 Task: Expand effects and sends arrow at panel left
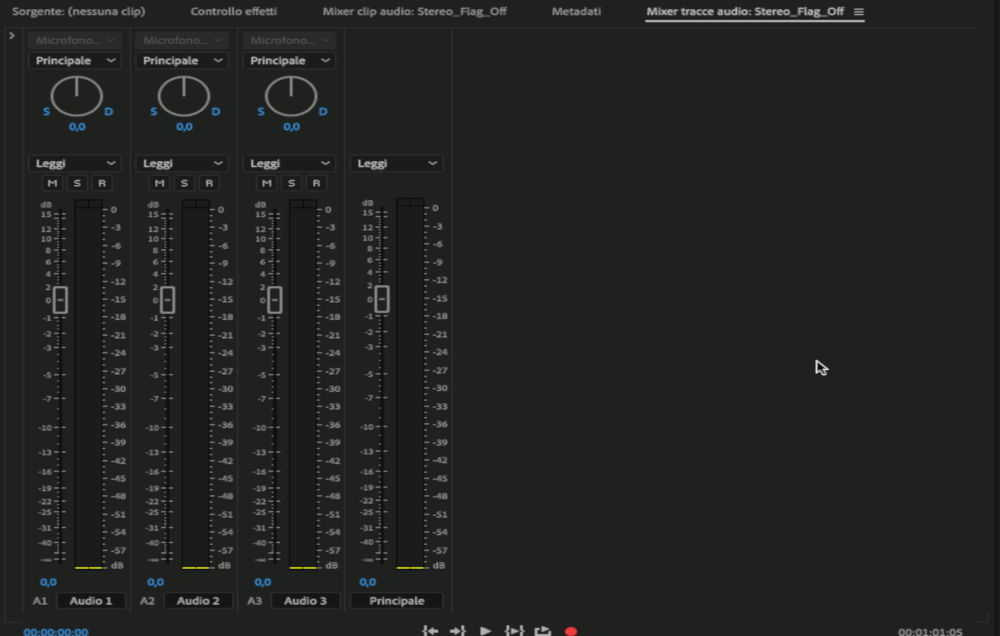coord(11,36)
